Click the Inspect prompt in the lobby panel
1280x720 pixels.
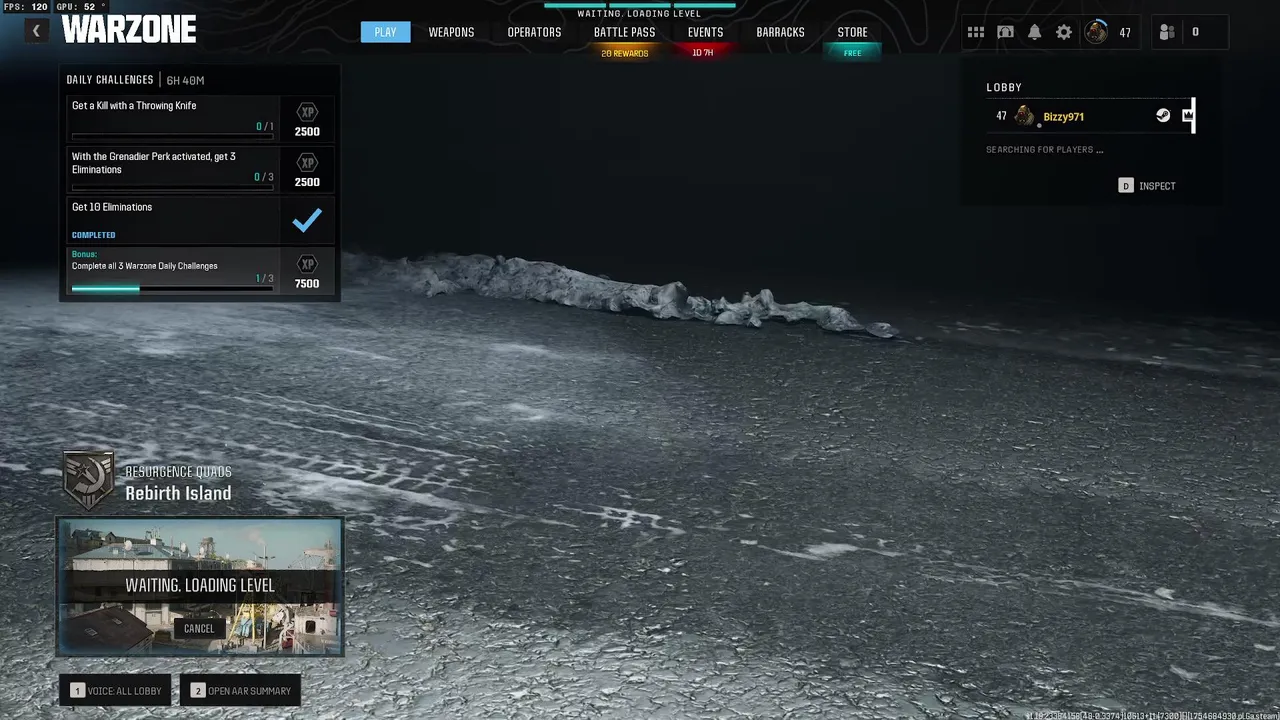point(1147,186)
